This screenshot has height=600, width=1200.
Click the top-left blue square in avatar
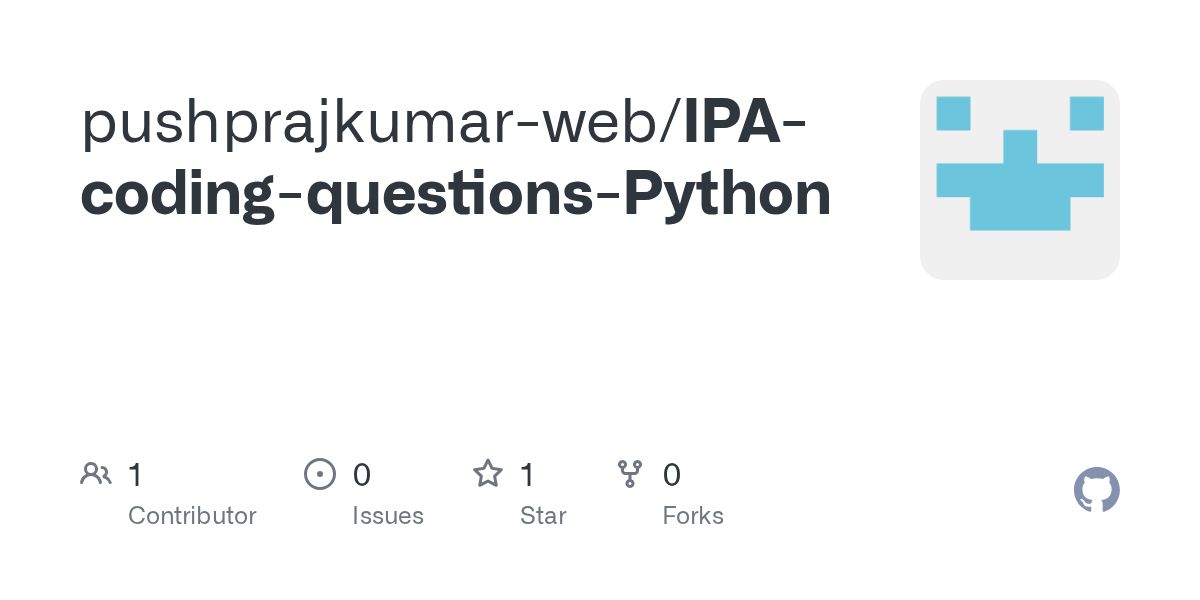click(x=953, y=113)
